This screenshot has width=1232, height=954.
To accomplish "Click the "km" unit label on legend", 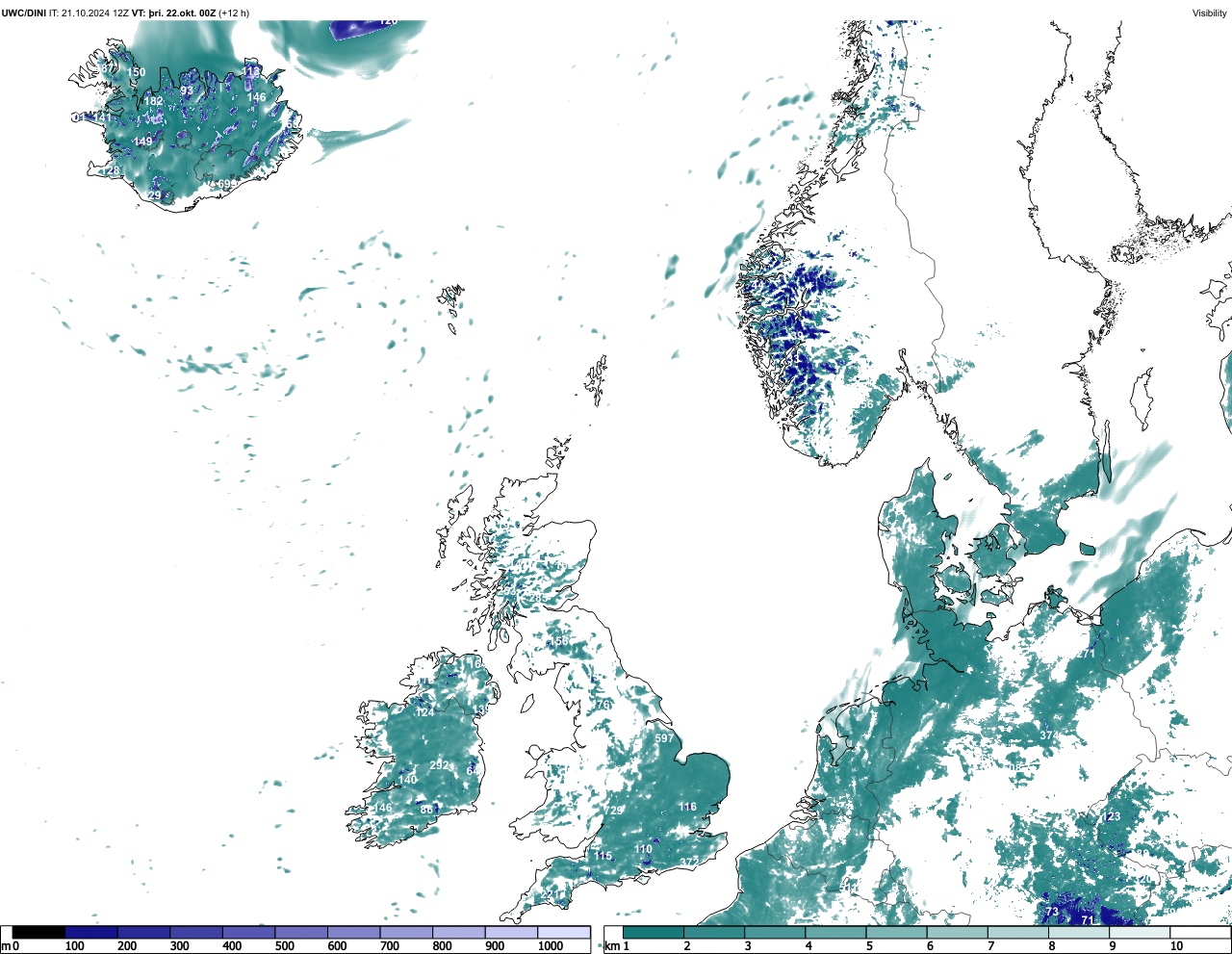I will click(x=611, y=946).
